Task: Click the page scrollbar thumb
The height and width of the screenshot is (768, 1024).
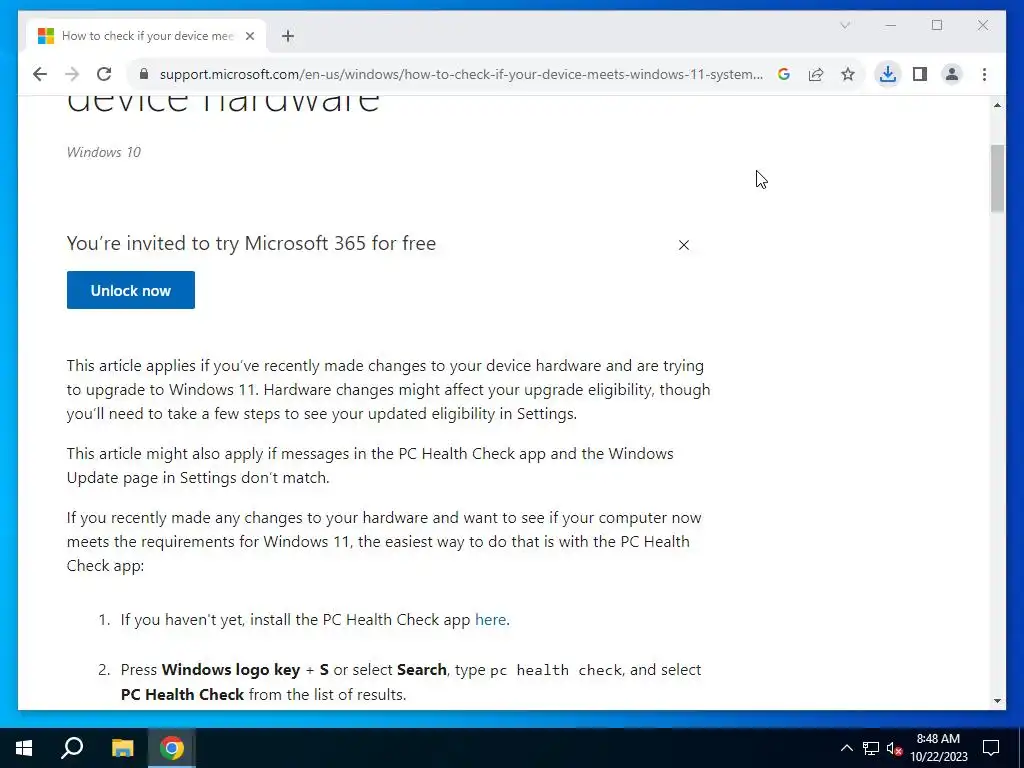Action: 997,178
